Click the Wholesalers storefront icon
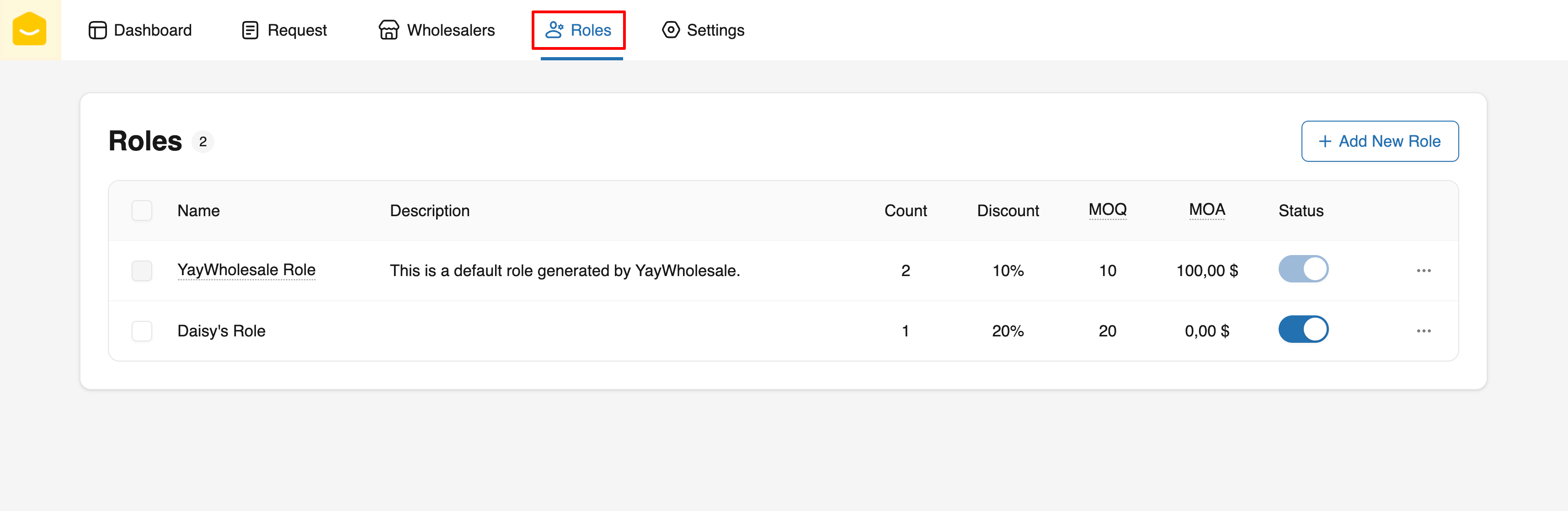 click(x=389, y=30)
